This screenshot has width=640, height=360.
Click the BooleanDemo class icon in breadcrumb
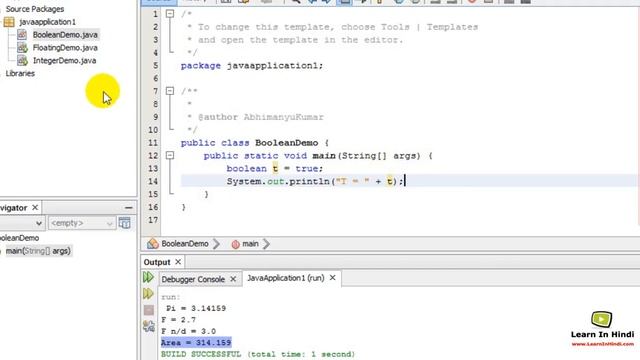coord(153,244)
